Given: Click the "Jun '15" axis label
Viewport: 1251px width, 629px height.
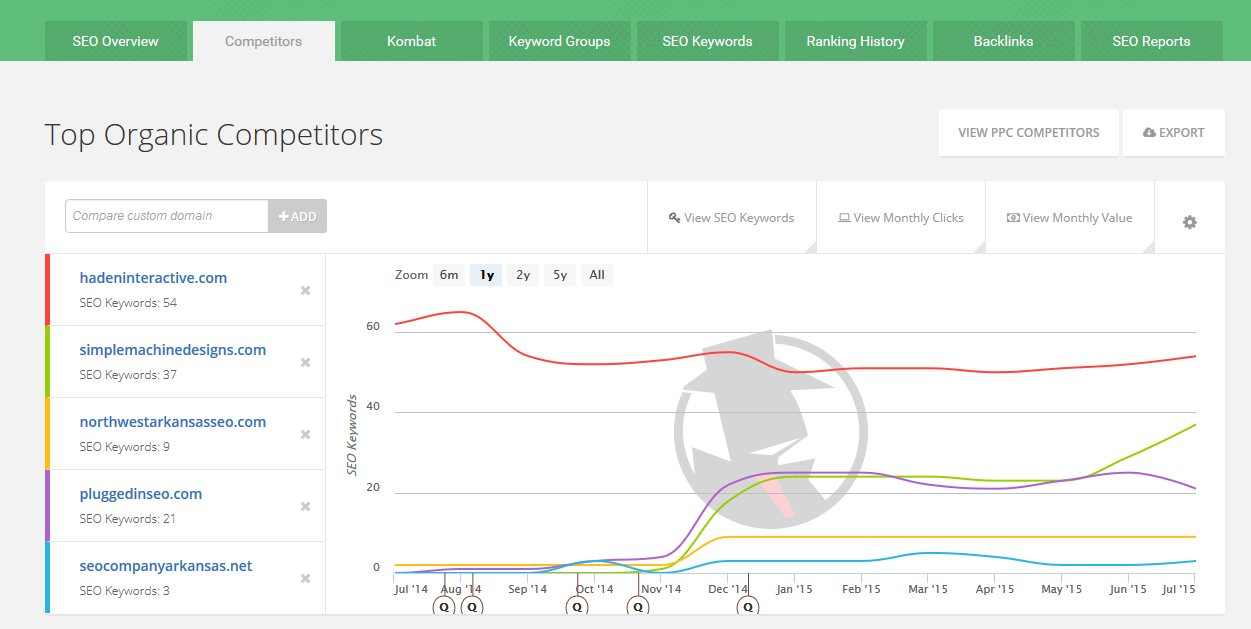Looking at the screenshot, I should pos(1128,589).
